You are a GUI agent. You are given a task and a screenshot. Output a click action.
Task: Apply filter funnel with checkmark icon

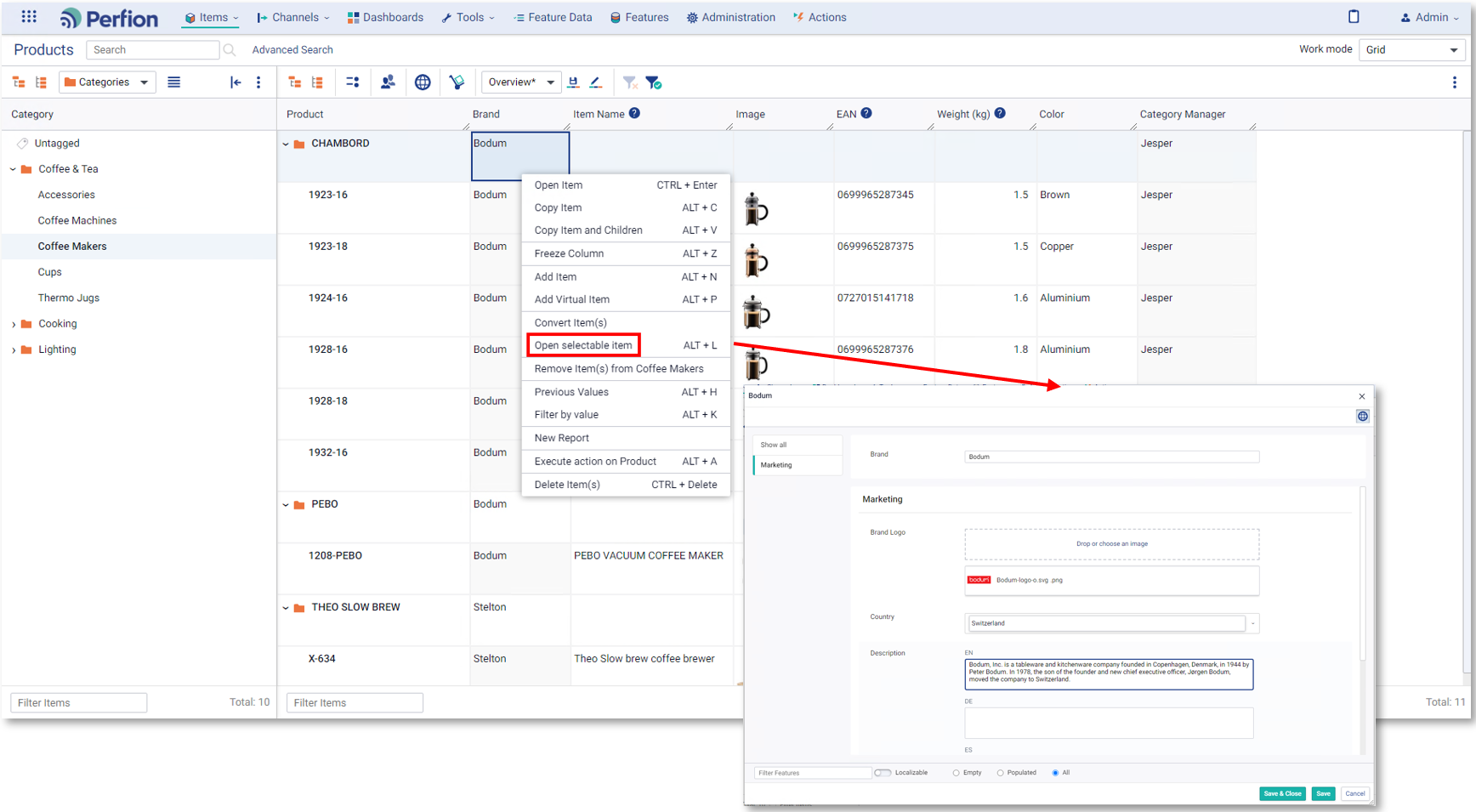click(653, 82)
